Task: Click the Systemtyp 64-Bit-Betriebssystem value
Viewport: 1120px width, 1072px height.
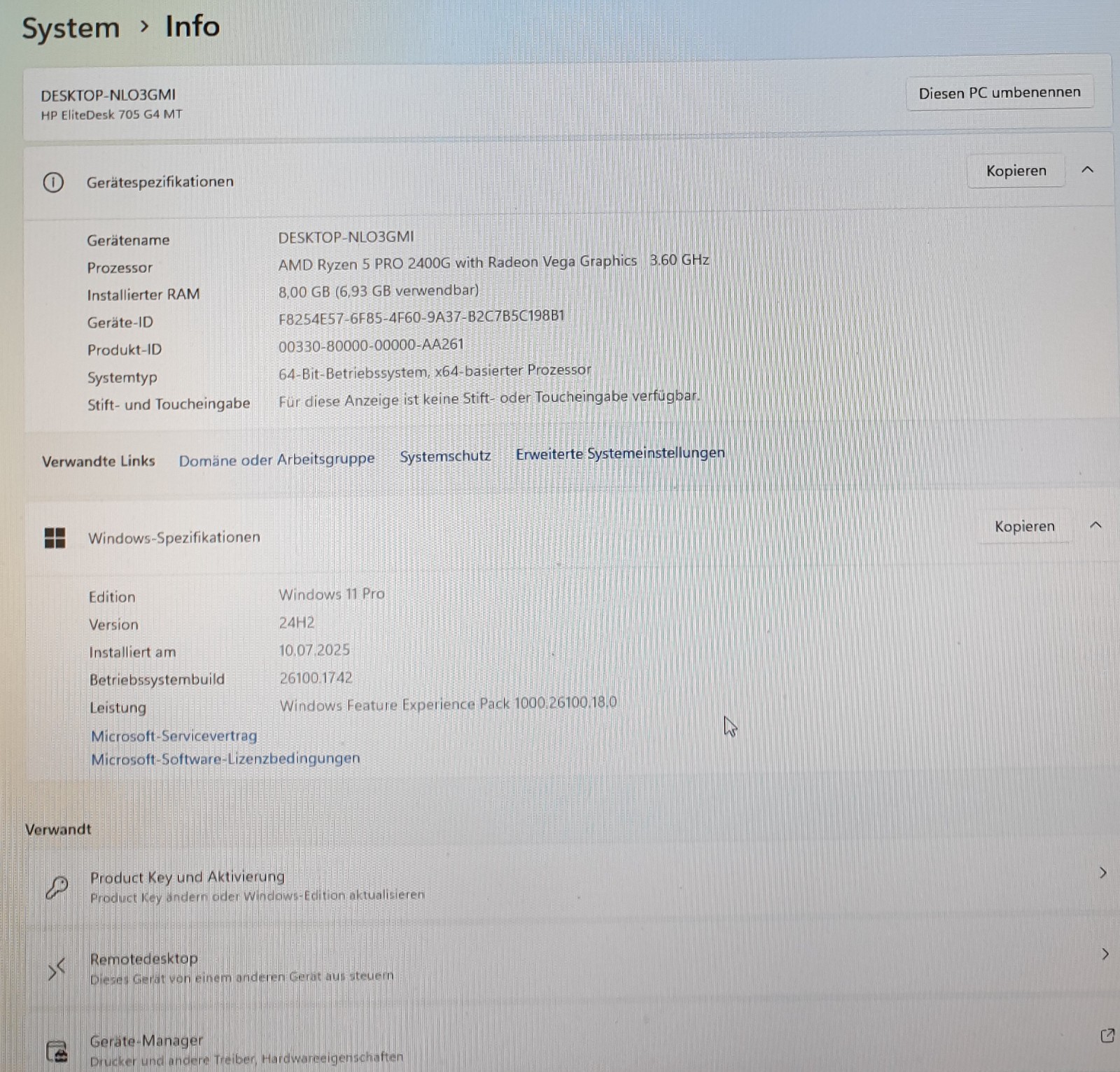Action: tap(435, 372)
